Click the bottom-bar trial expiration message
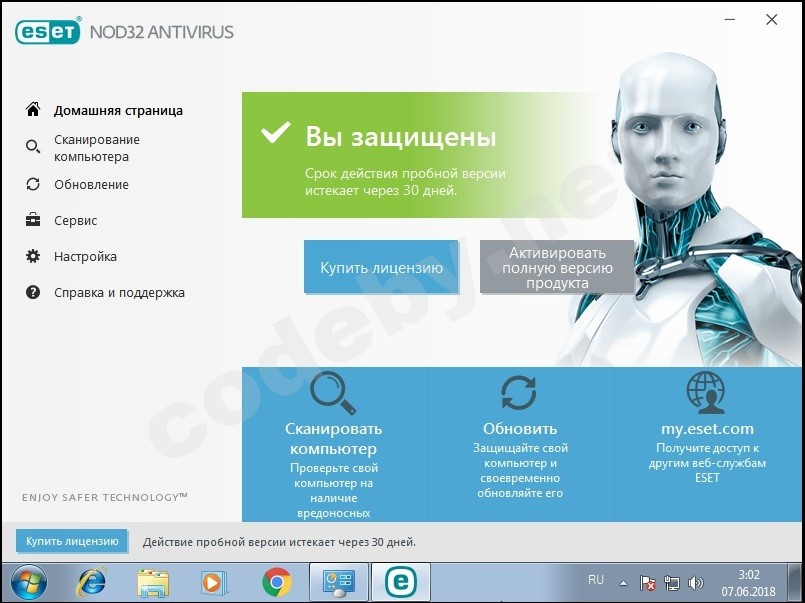Image resolution: width=805 pixels, height=603 pixels. click(x=279, y=542)
